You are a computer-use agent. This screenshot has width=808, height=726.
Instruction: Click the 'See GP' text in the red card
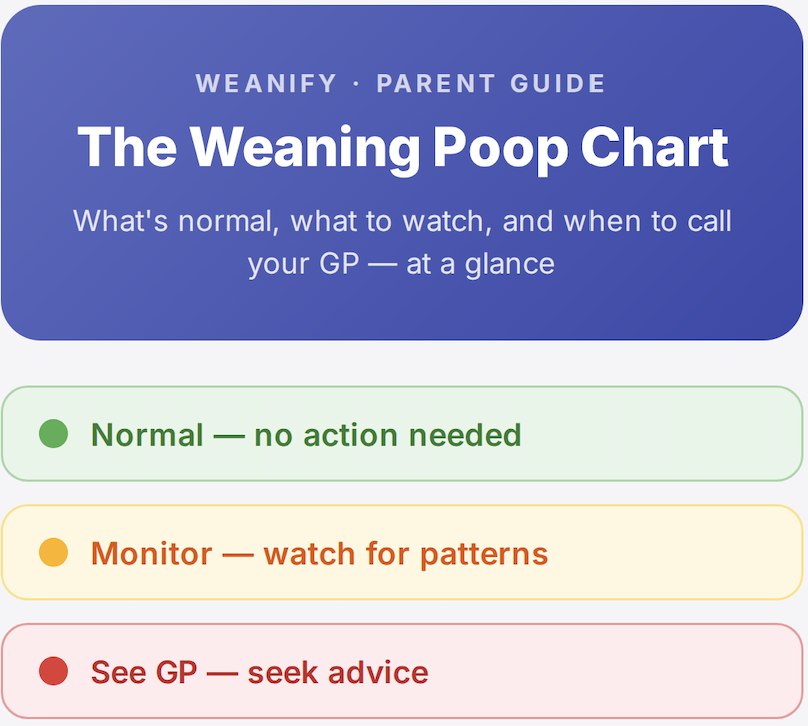click(x=144, y=672)
